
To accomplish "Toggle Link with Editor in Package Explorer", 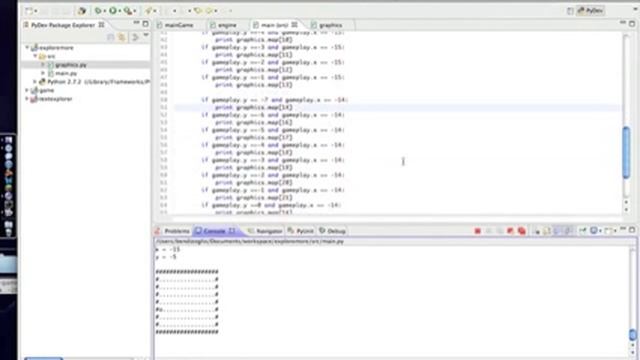I will point(122,37).
